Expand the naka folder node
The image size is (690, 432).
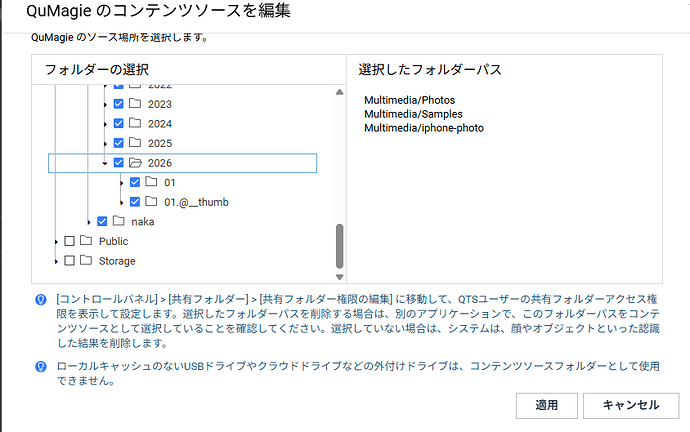click(89, 222)
